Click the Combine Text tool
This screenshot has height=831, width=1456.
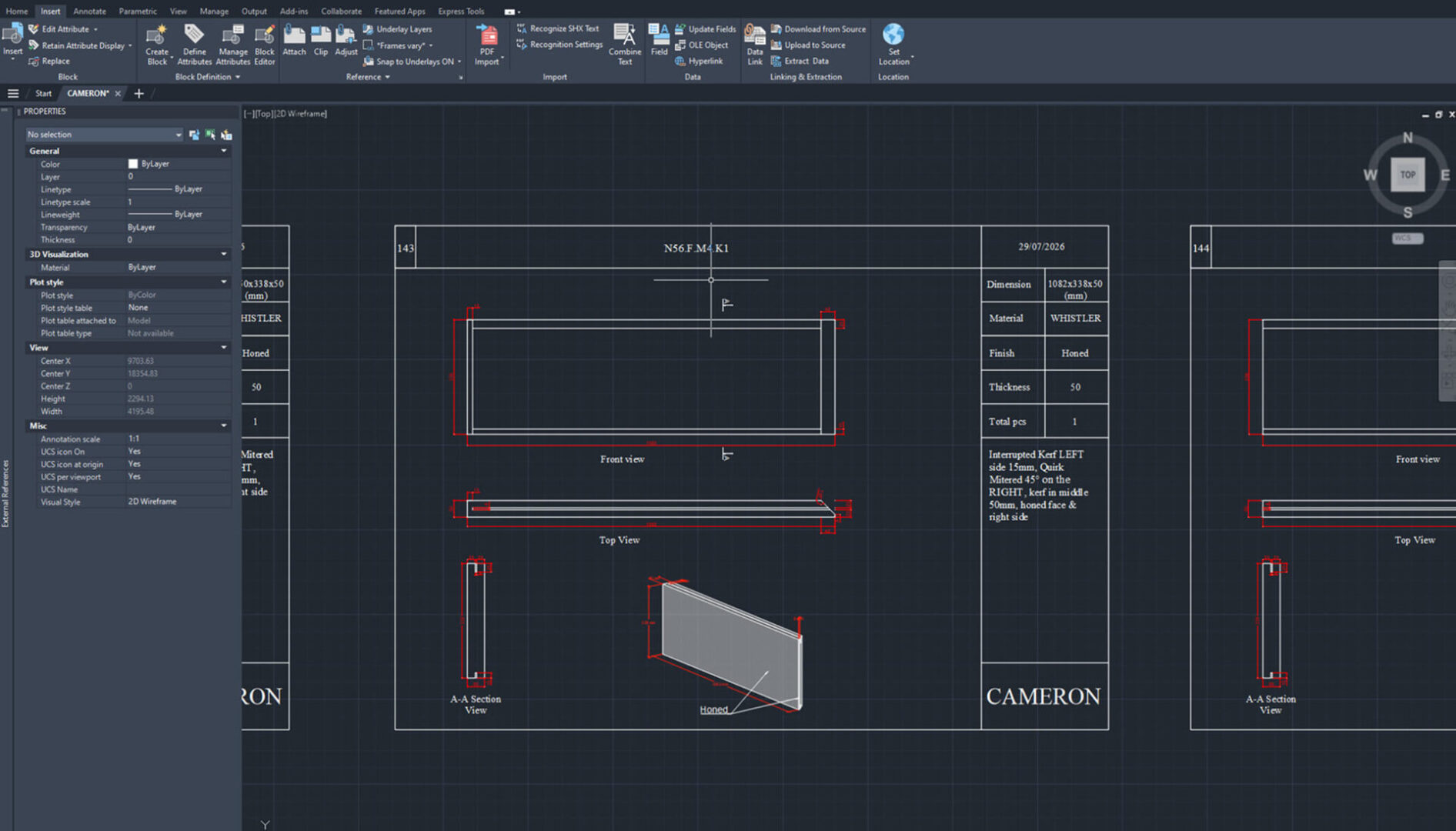point(624,45)
